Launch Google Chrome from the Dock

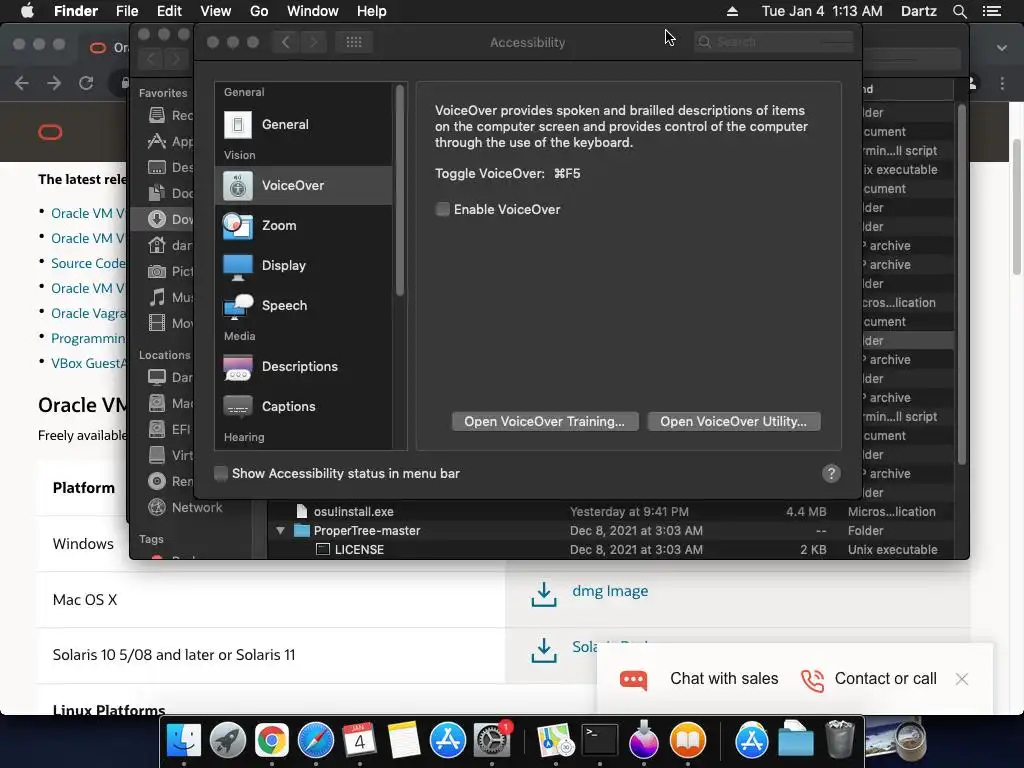(x=272, y=741)
